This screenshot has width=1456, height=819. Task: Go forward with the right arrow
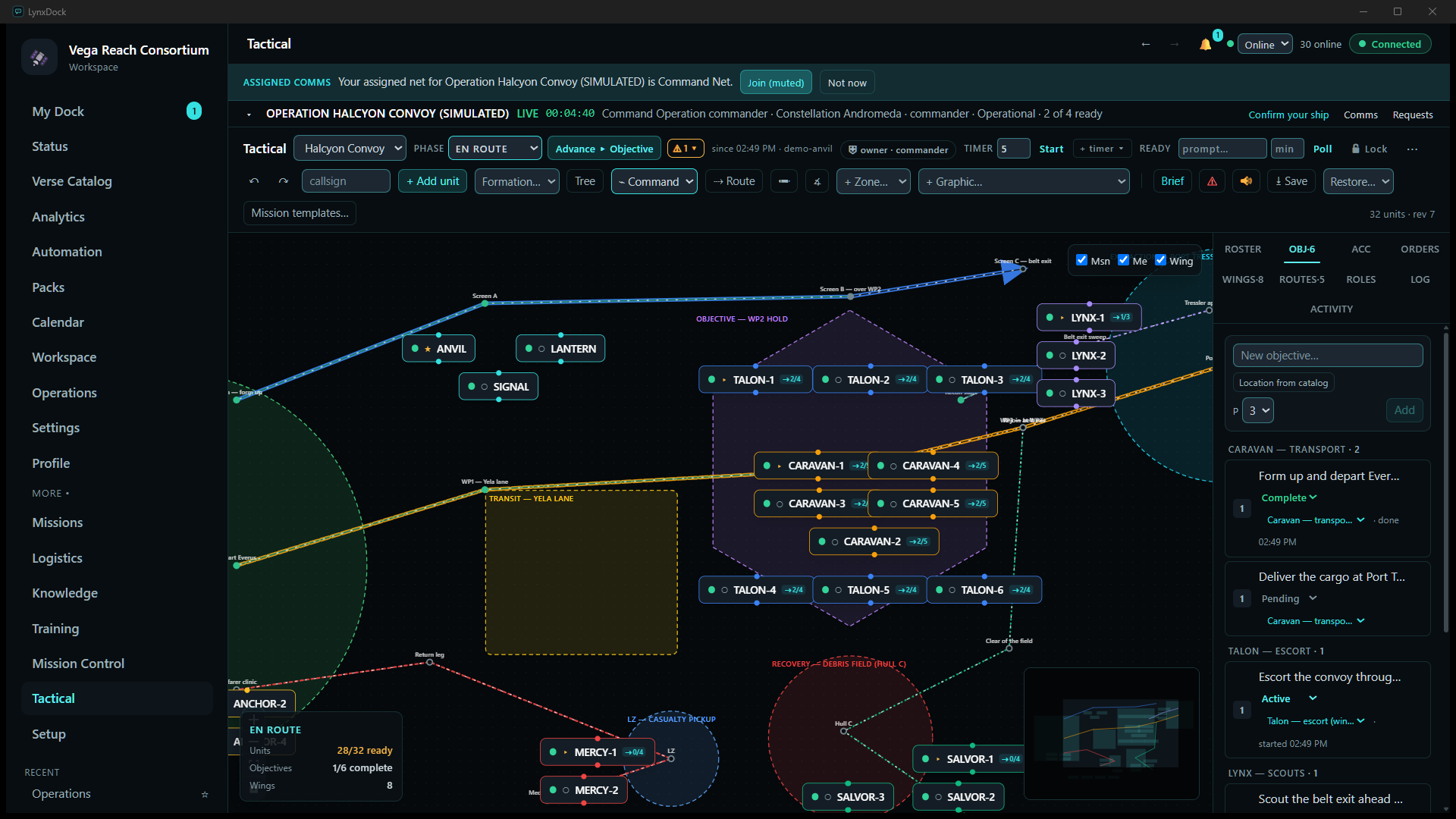(x=1174, y=45)
